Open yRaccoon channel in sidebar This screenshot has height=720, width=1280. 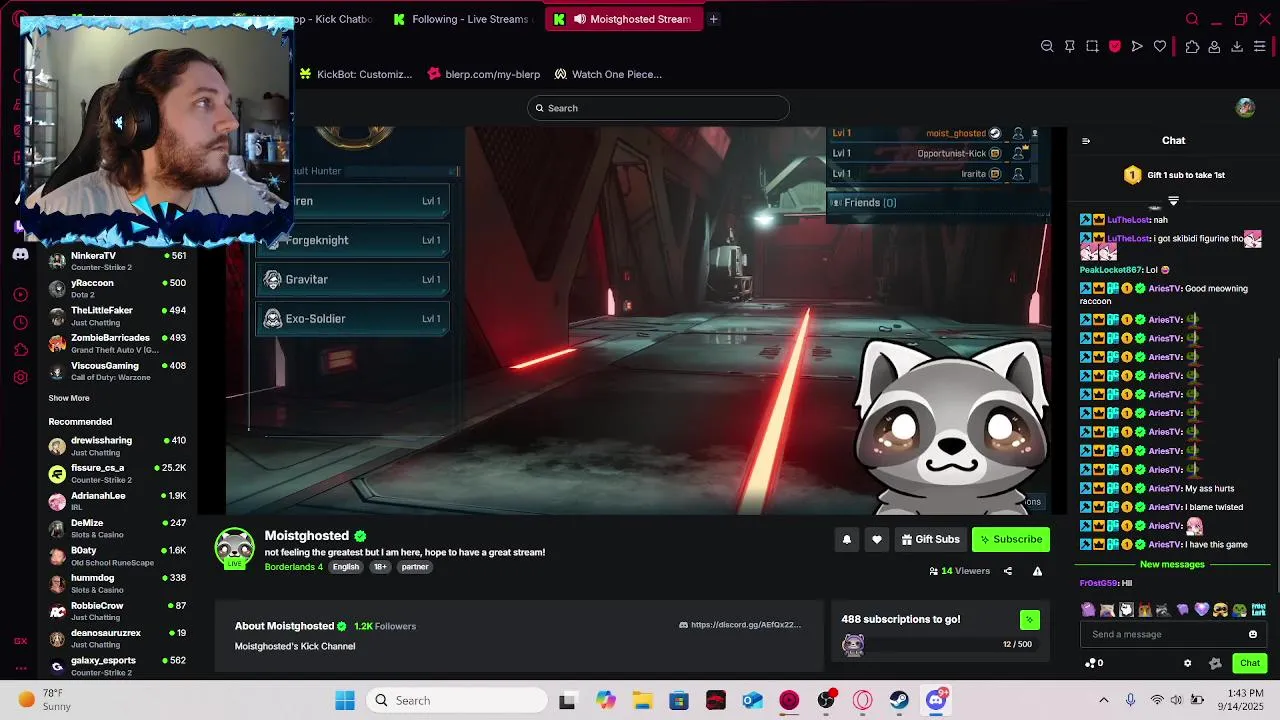(x=117, y=288)
